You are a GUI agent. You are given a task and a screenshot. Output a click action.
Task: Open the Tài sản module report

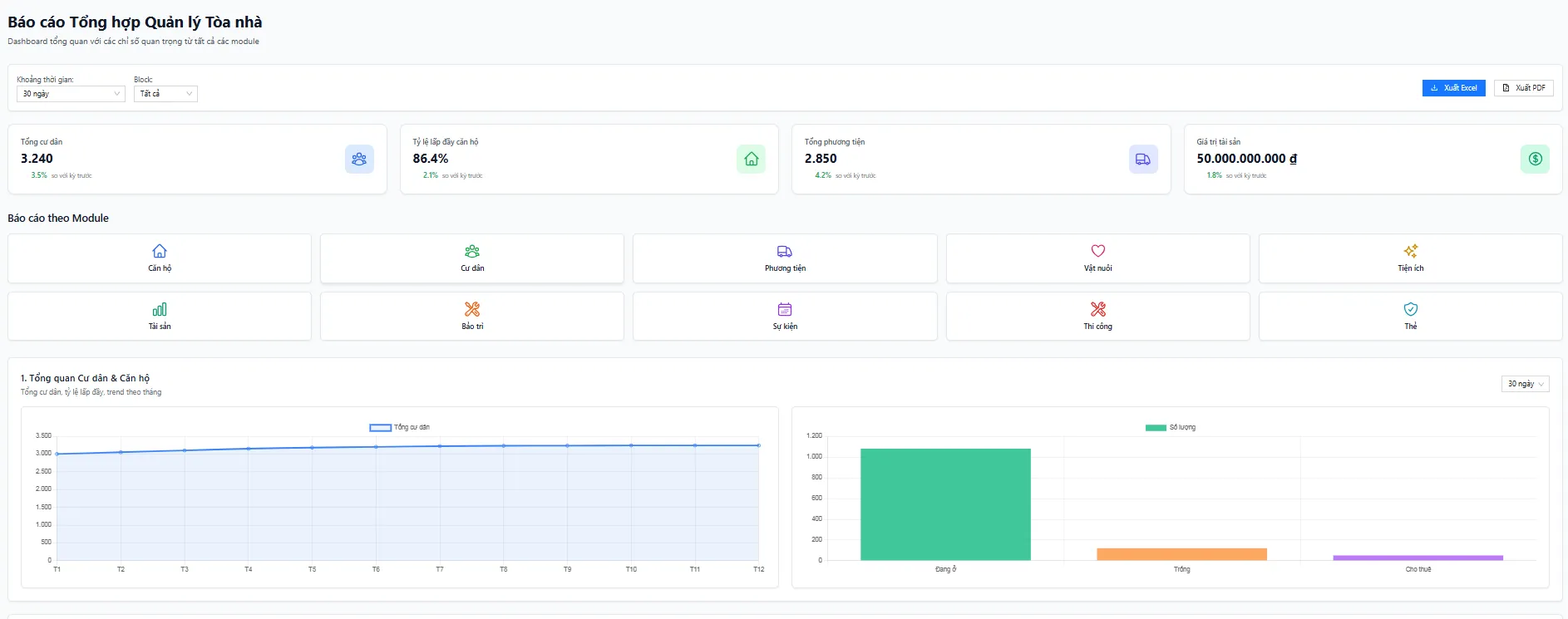(160, 317)
